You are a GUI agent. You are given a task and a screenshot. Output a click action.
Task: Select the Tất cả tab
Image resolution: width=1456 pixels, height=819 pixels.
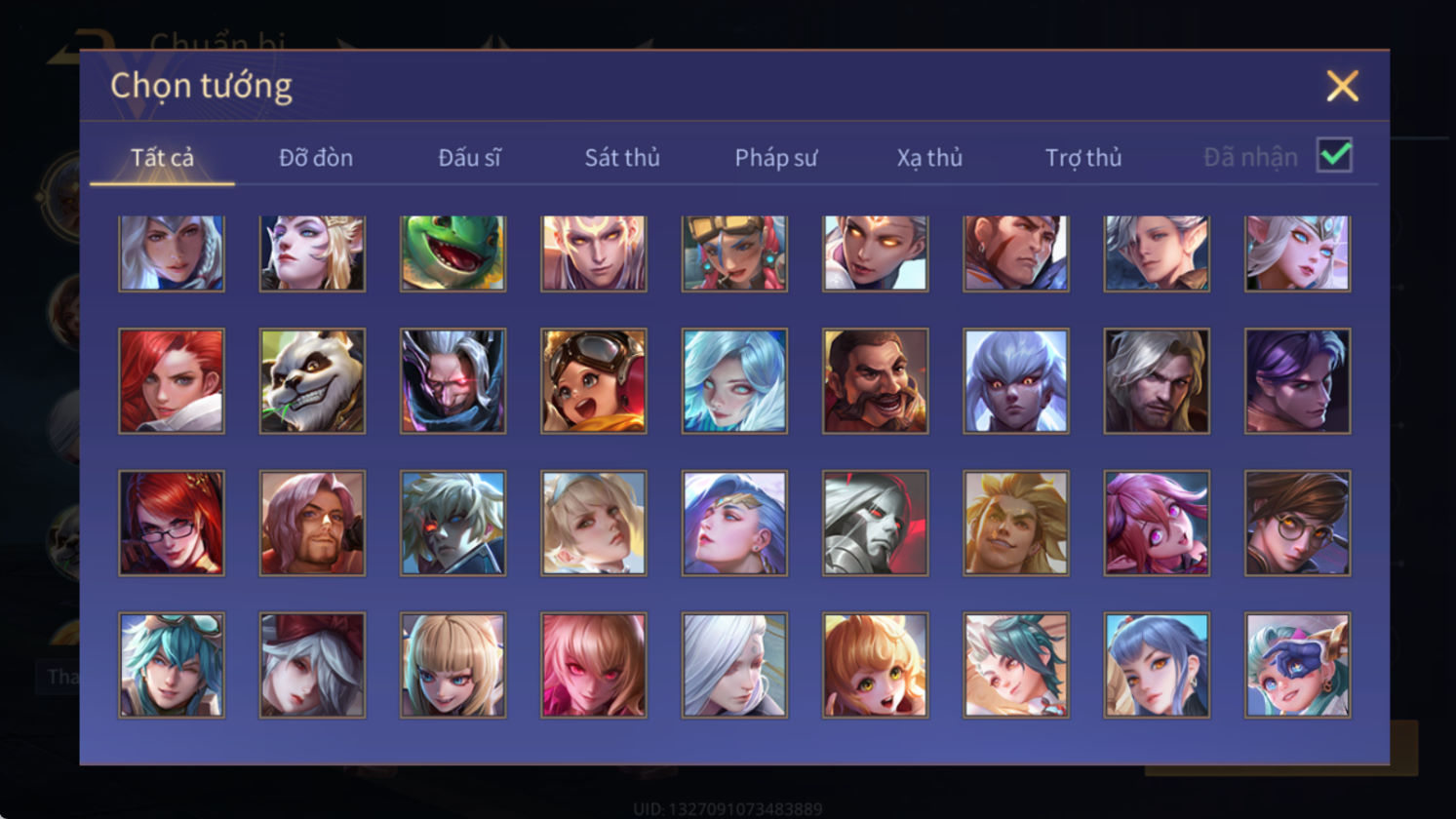tap(162, 157)
